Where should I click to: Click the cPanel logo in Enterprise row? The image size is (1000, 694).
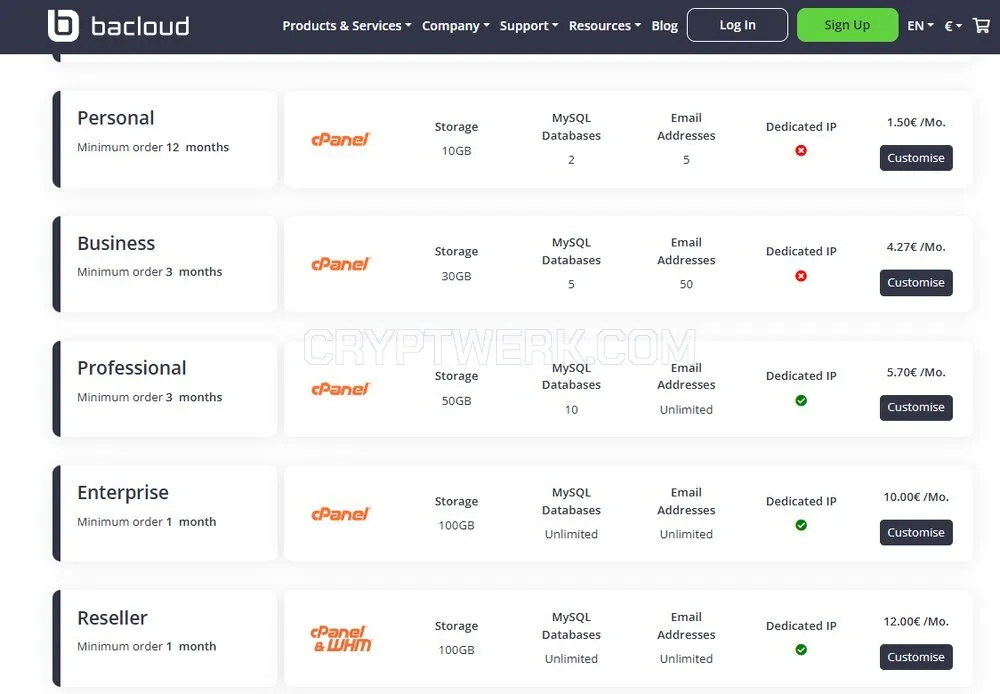tap(341, 513)
